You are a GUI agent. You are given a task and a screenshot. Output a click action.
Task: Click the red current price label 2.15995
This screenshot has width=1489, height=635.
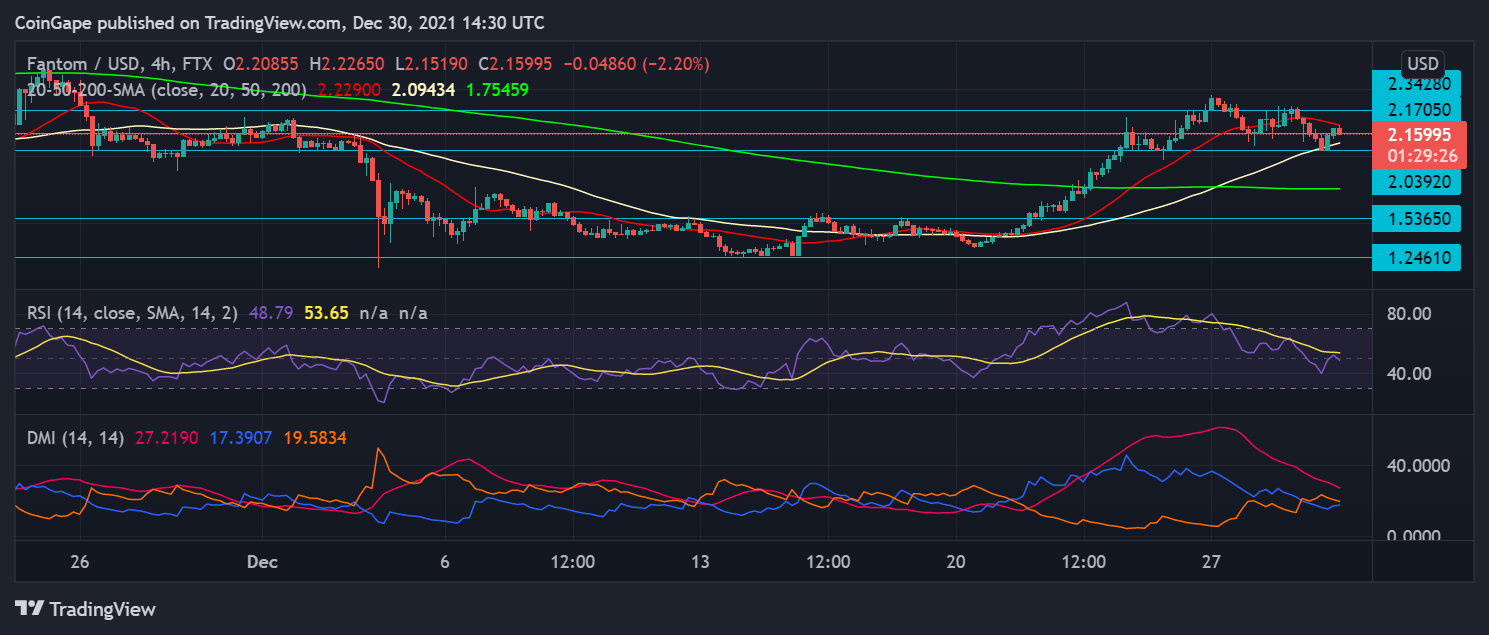pos(1421,134)
